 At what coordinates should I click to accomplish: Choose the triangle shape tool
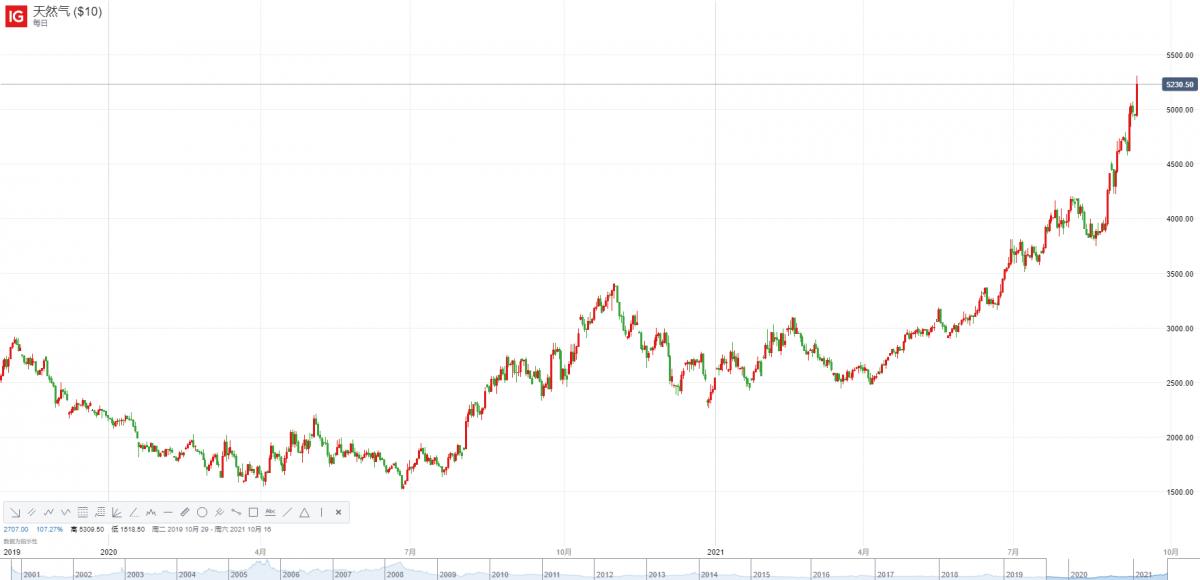coord(304,512)
